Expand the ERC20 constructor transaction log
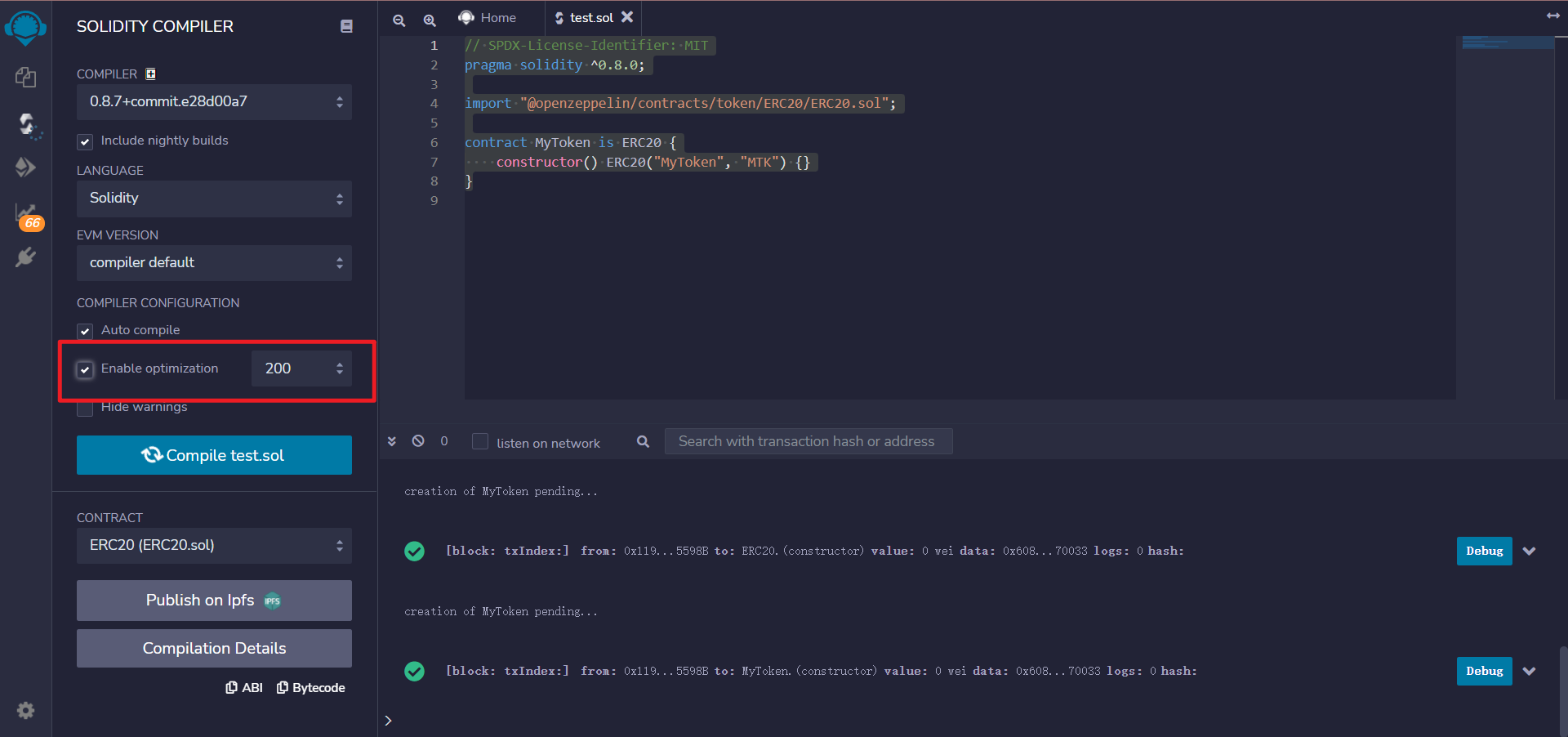This screenshot has width=1568, height=737. pyautogui.click(x=1530, y=552)
